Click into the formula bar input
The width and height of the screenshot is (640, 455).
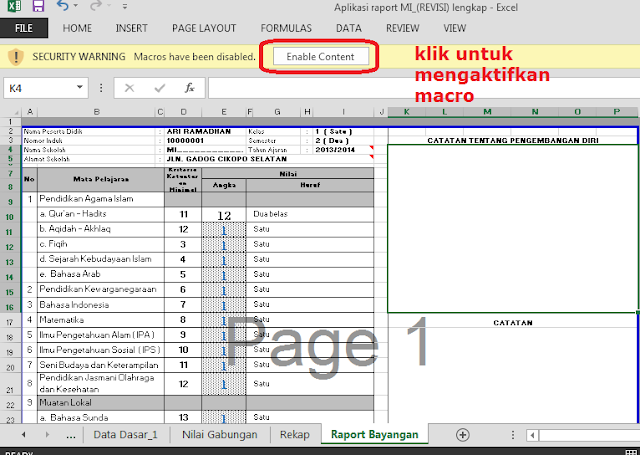coord(424,88)
